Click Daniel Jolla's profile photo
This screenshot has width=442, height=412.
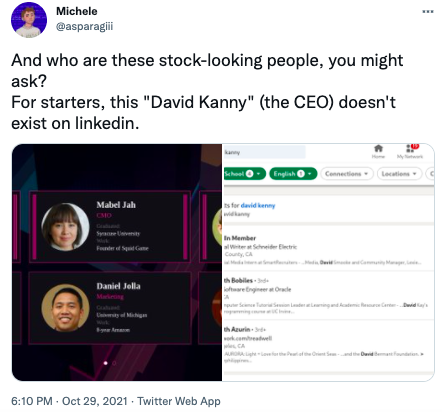65,307
